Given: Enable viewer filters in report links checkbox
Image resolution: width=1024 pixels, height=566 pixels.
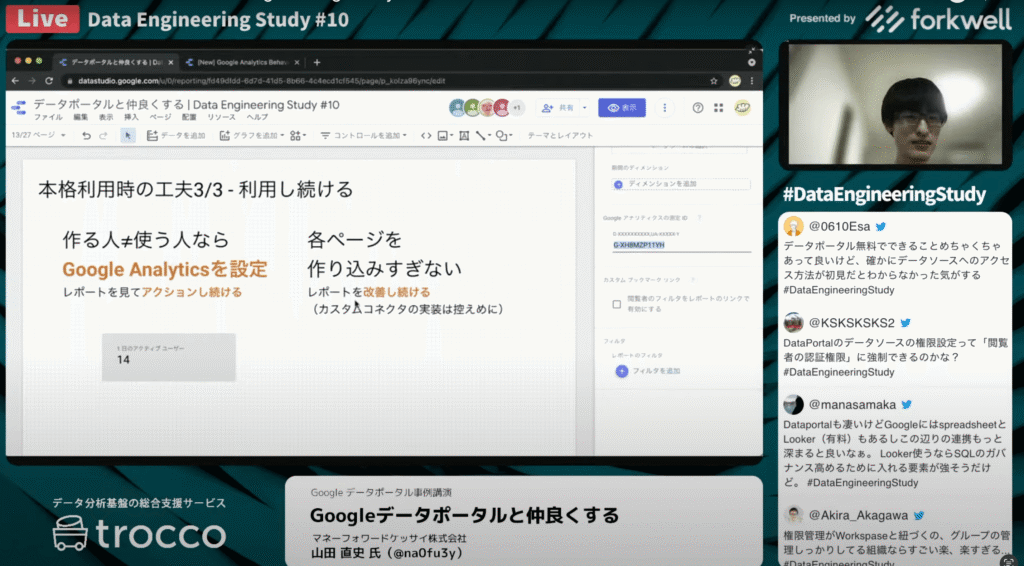Looking at the screenshot, I should tap(617, 303).
